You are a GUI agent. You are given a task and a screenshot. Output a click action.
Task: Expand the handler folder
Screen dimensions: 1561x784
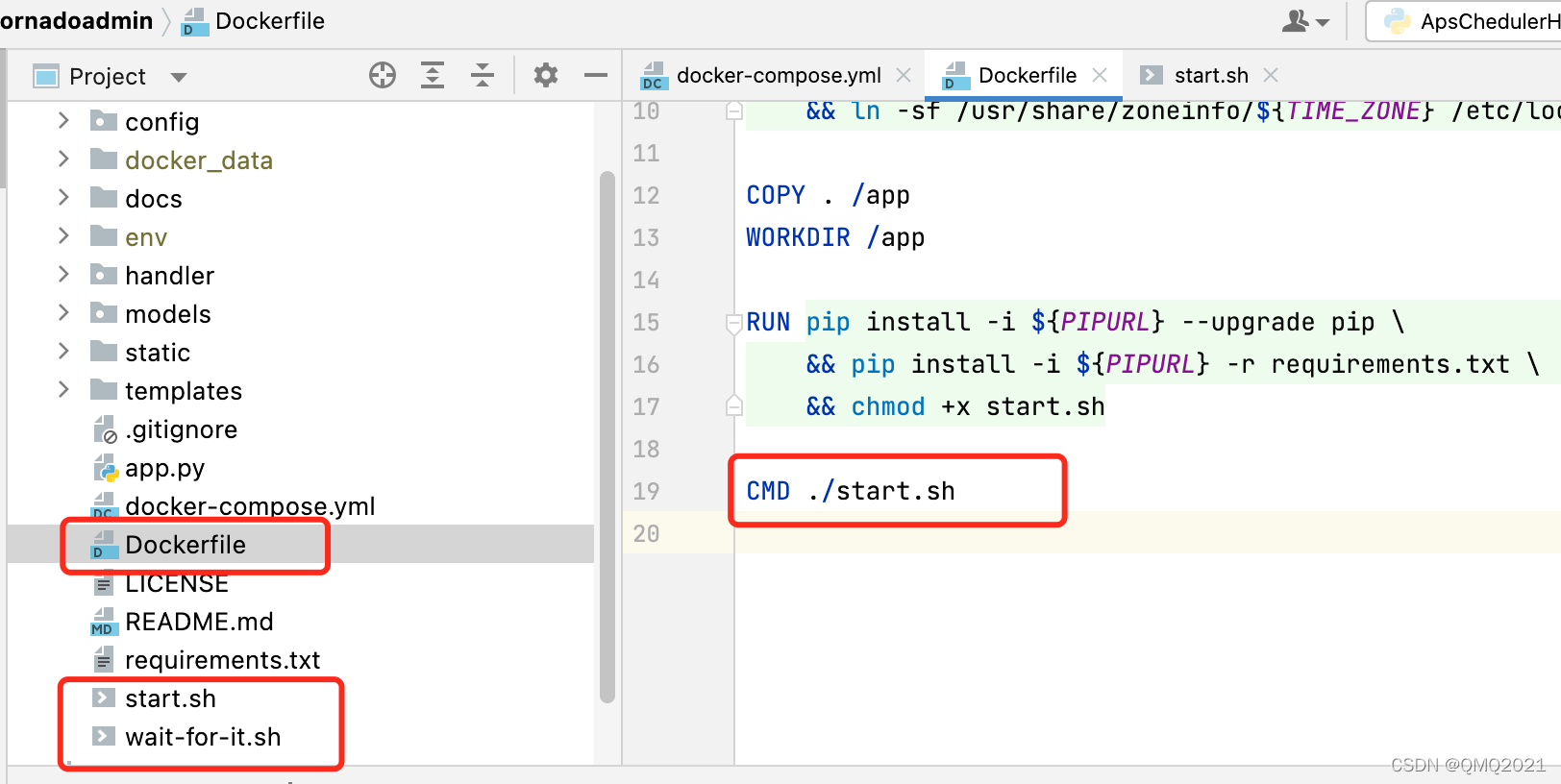(x=63, y=274)
